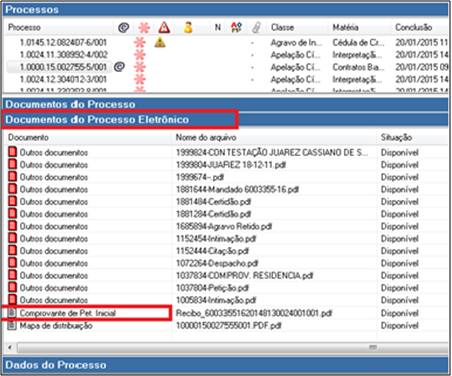This screenshot has height=376, width=452.
Task: Select Mapa de distribuição document
Action: [x=56, y=326]
